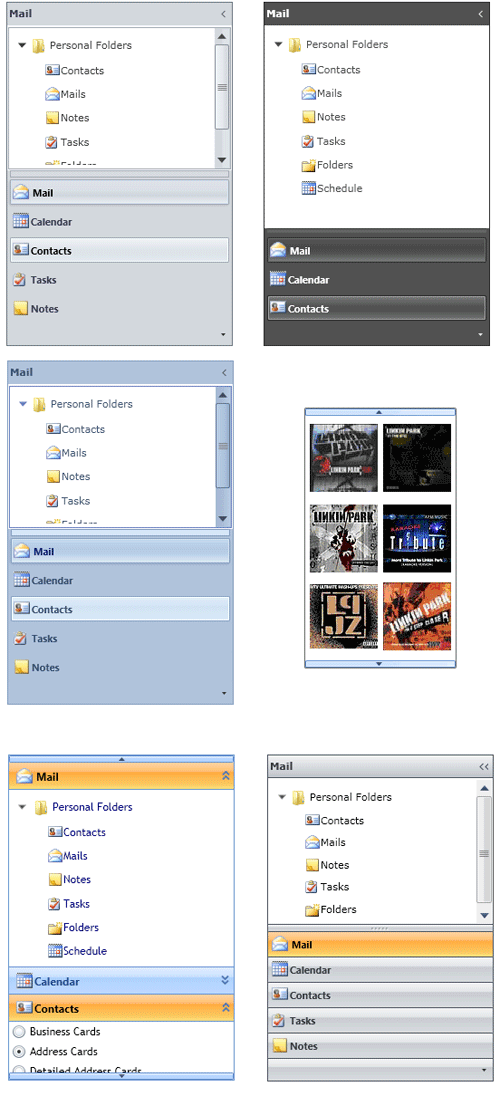Click scroll-down arrow below album cover grid
Screen dimensions: 500x1096
[380, 663]
